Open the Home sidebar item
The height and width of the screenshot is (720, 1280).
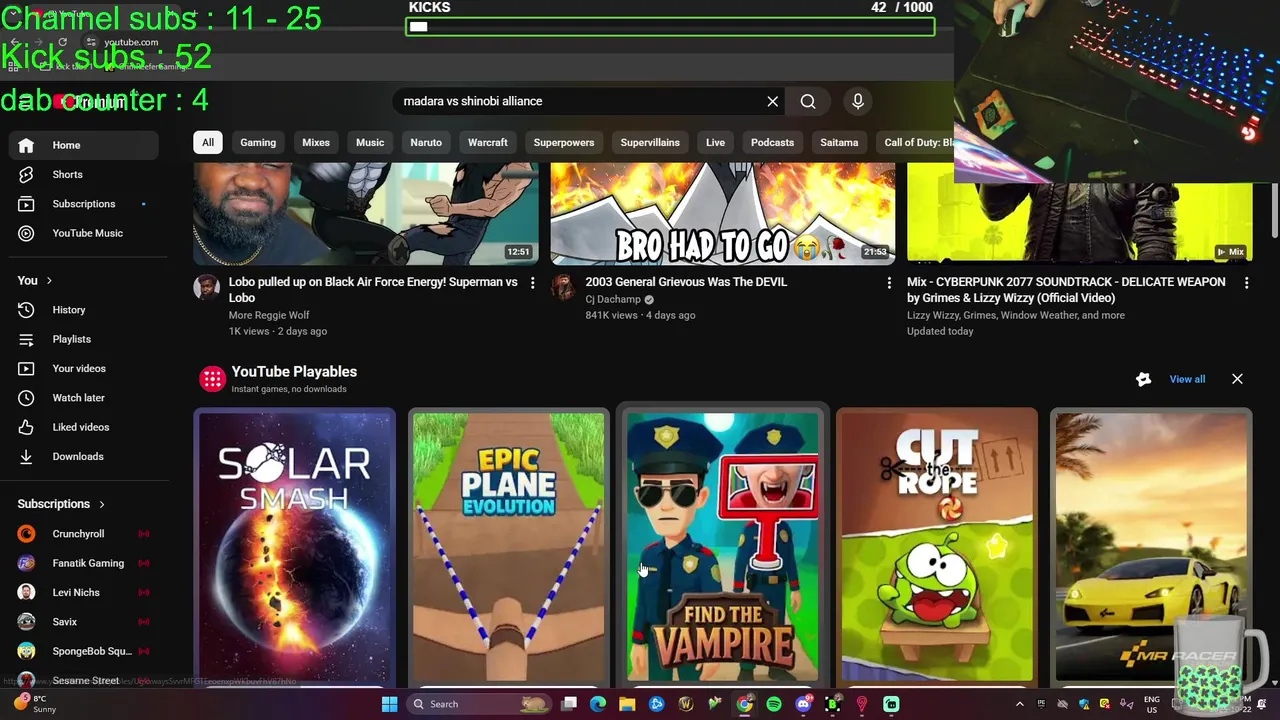click(x=84, y=145)
